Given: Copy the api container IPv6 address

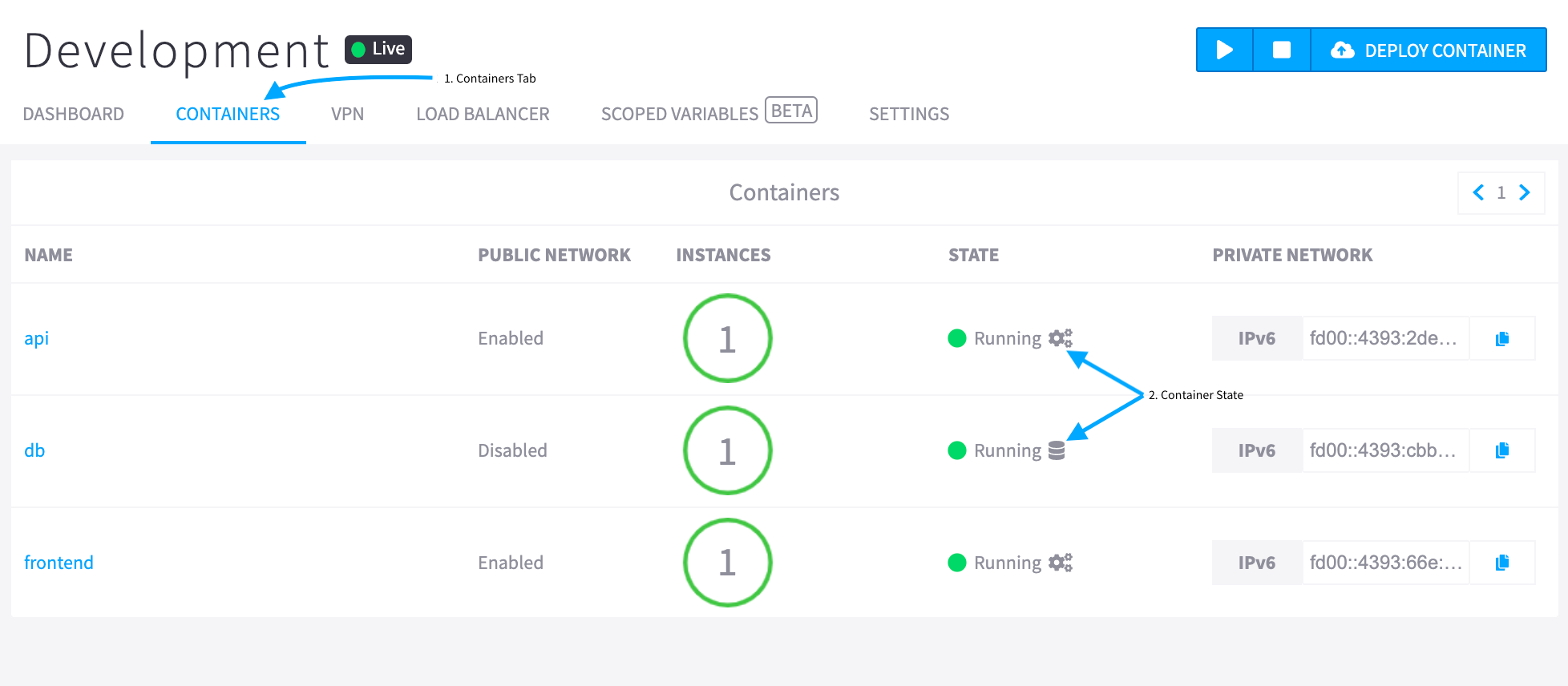Looking at the screenshot, I should pos(1502,338).
